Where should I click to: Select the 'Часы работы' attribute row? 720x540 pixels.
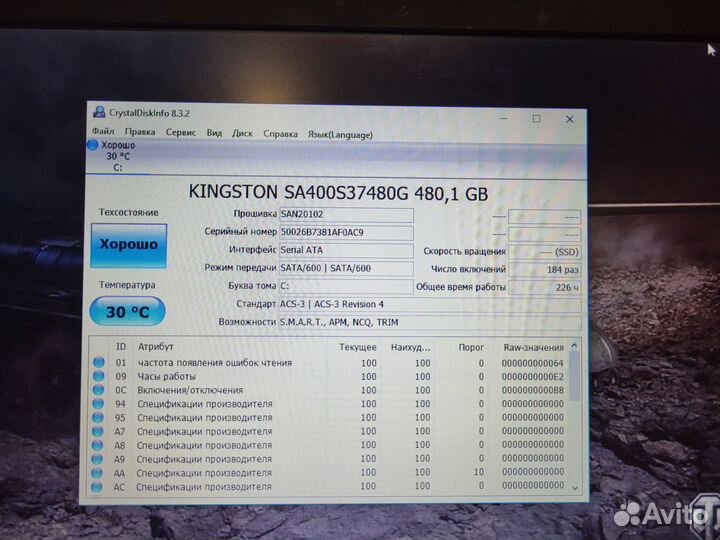click(329, 377)
